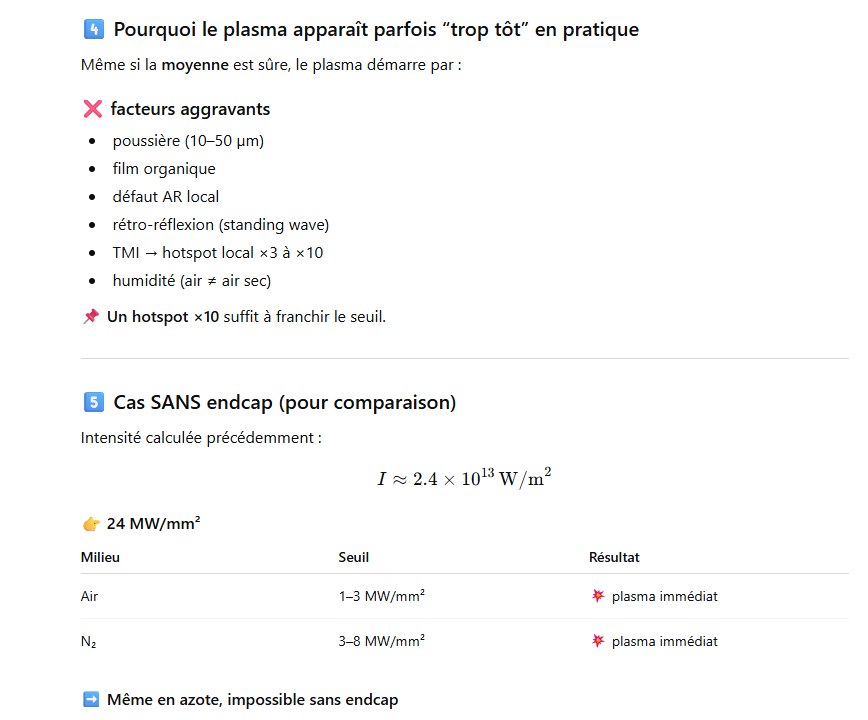Click the Seuil column header
This screenshot has width=868, height=720.
354,557
